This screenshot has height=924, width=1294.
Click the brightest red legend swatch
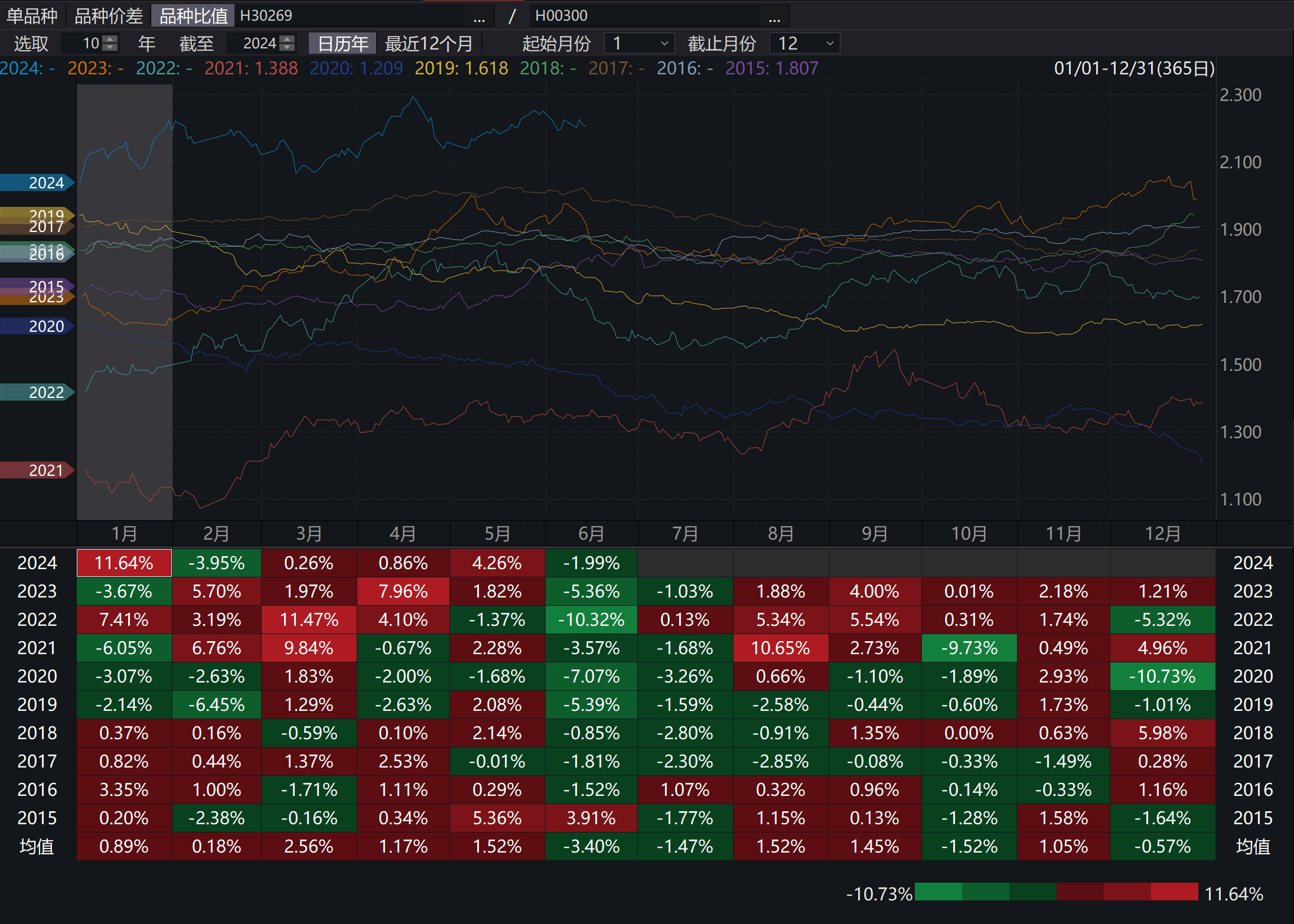click(x=1174, y=892)
